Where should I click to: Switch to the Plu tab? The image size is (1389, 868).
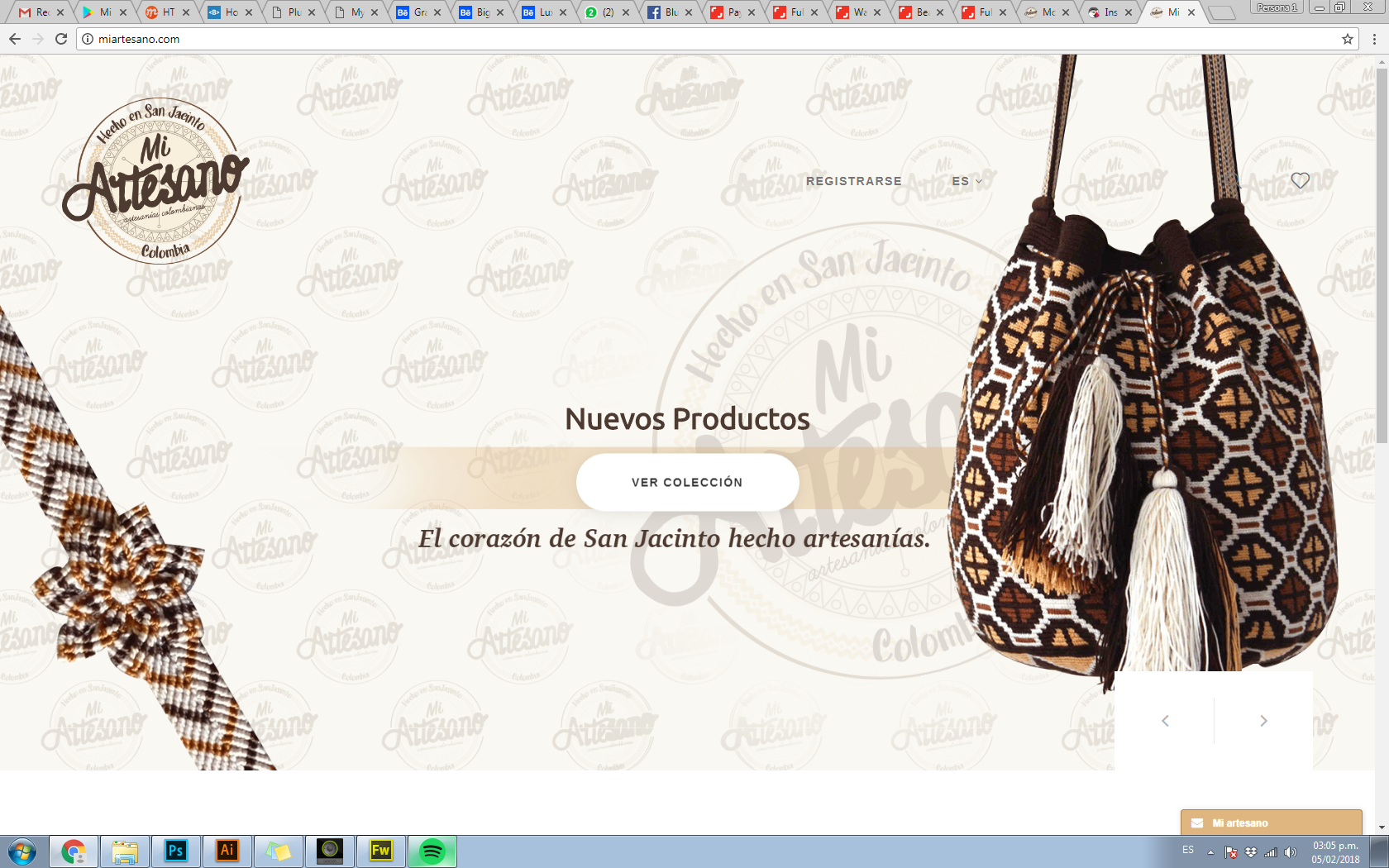[291, 12]
